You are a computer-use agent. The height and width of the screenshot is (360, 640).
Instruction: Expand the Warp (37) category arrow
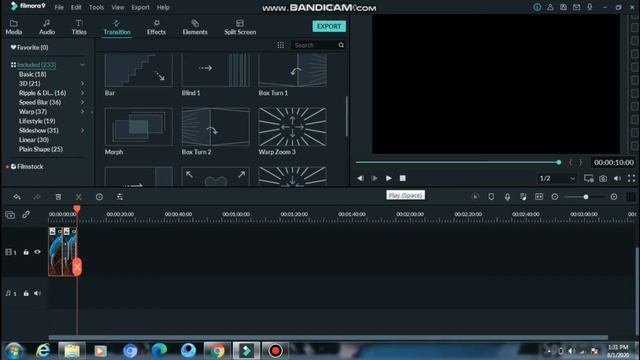point(82,112)
